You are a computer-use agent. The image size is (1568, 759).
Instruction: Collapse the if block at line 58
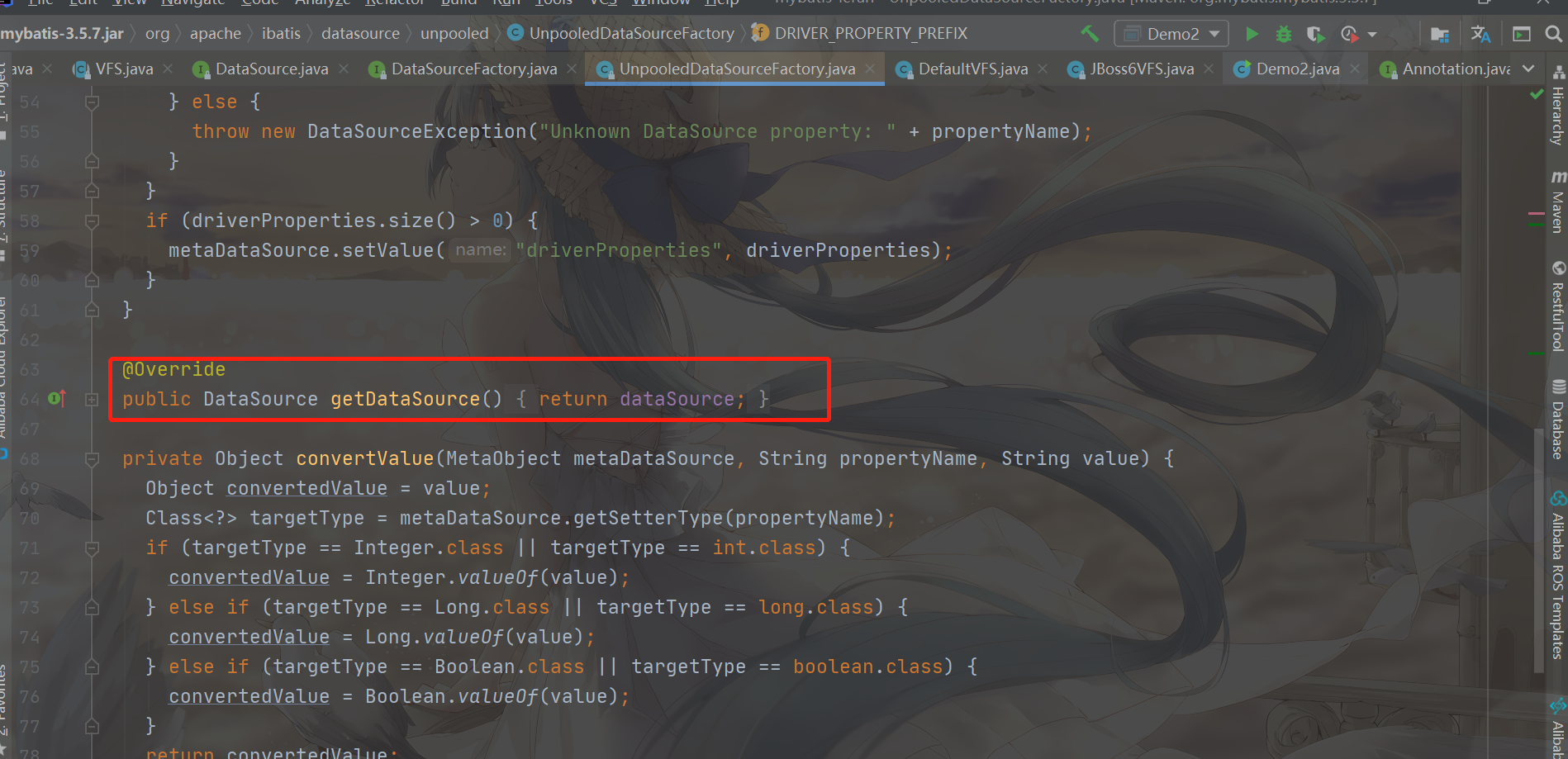click(x=92, y=221)
